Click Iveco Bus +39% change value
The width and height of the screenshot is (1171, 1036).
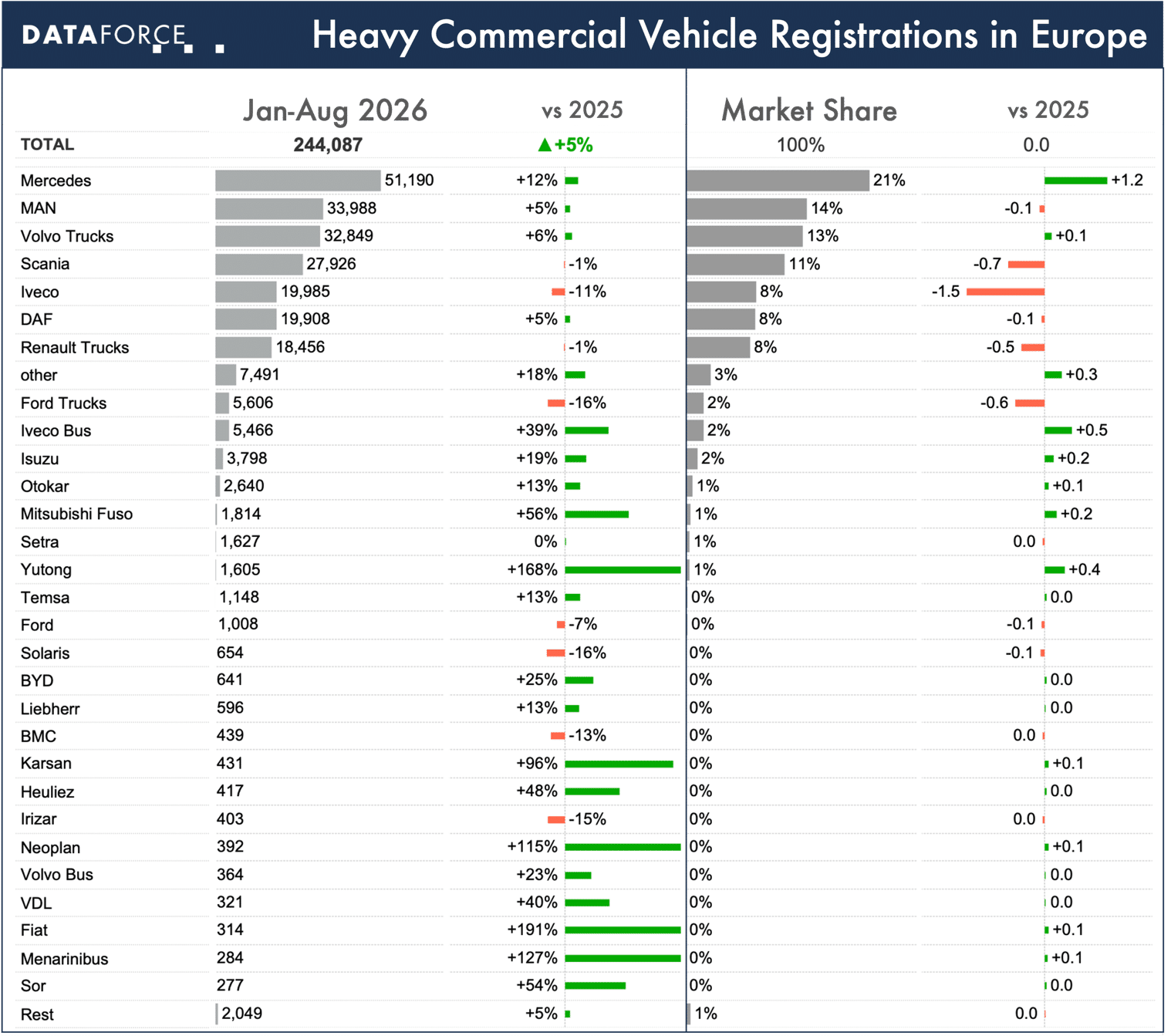click(537, 430)
